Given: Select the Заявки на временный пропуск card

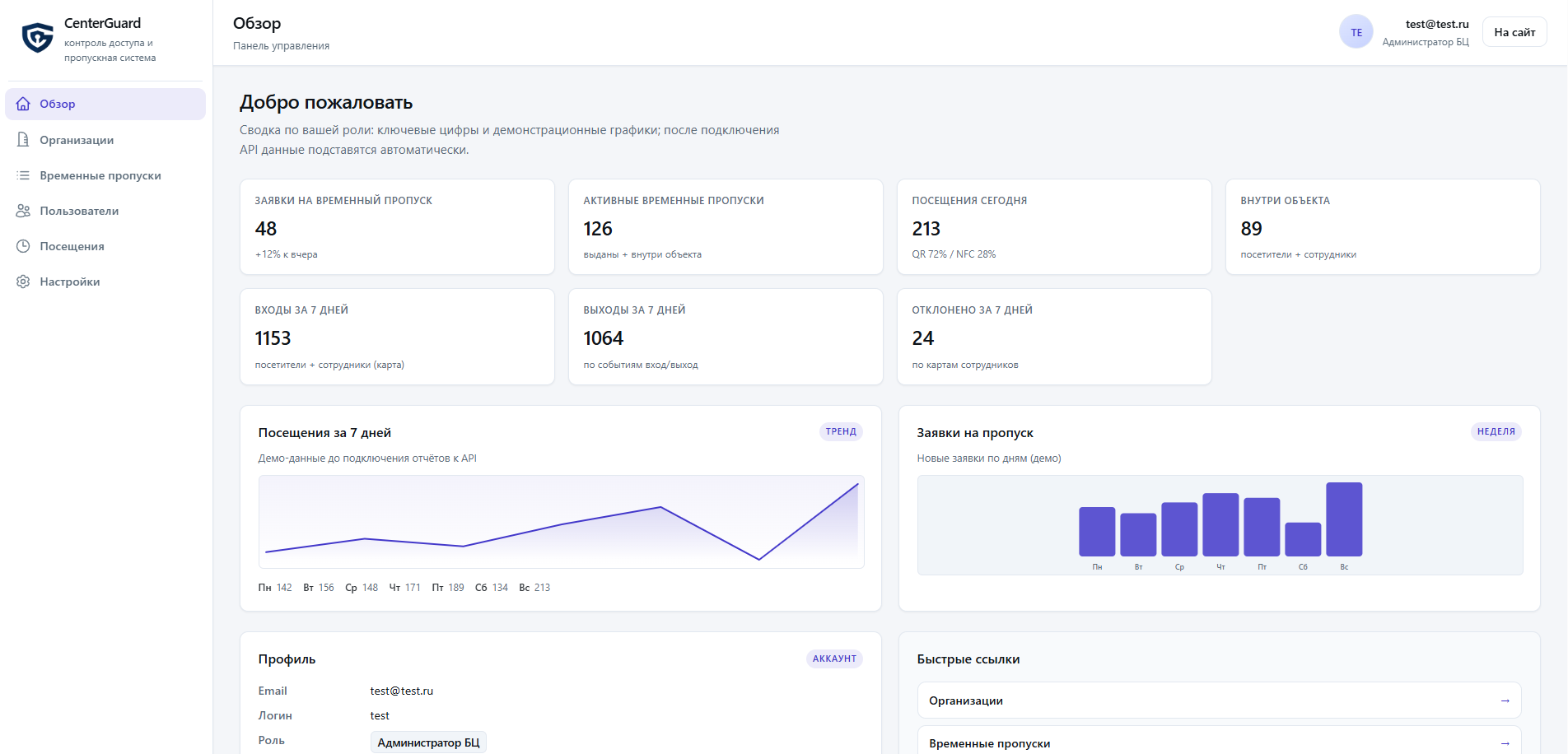Looking at the screenshot, I should [397, 227].
